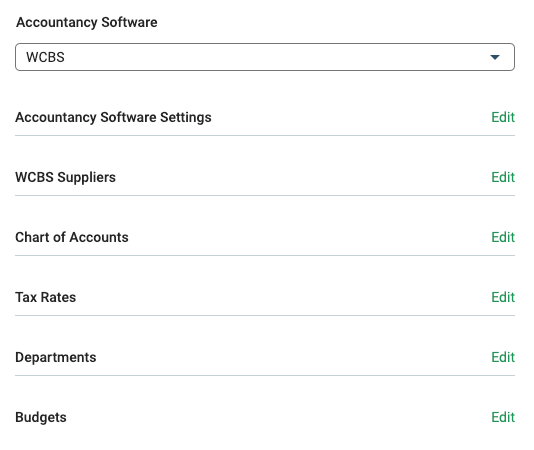Click Edit next to Budgets
The image size is (534, 450).
tap(503, 417)
